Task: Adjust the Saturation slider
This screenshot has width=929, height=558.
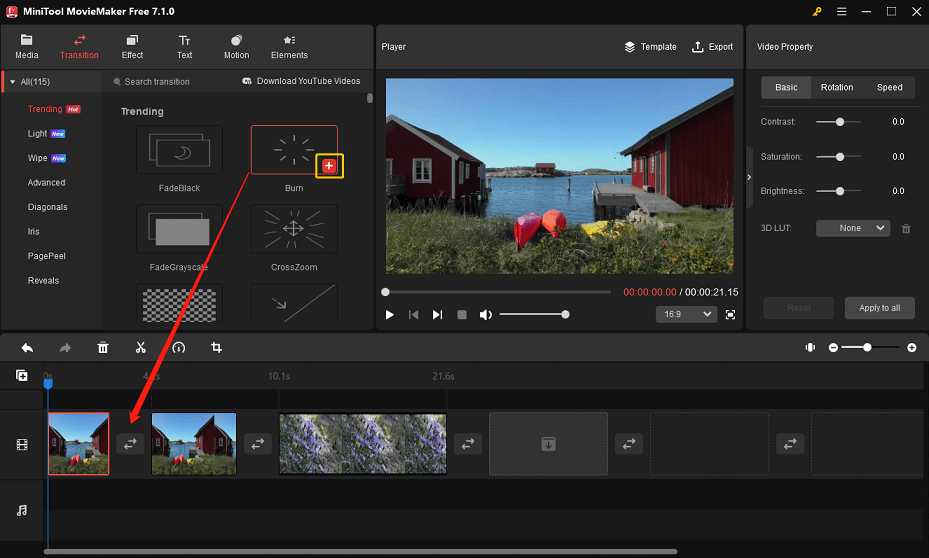Action: tap(839, 157)
